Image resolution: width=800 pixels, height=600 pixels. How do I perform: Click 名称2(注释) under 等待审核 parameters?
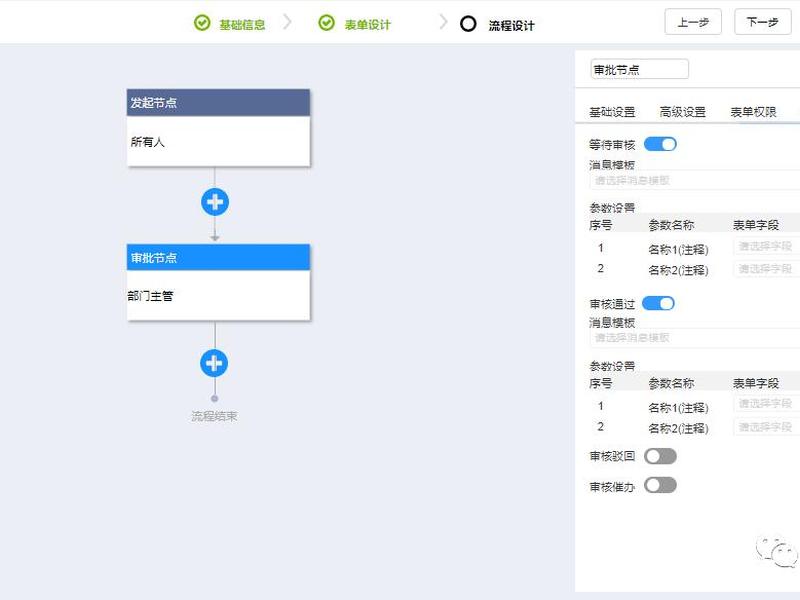pos(678,270)
